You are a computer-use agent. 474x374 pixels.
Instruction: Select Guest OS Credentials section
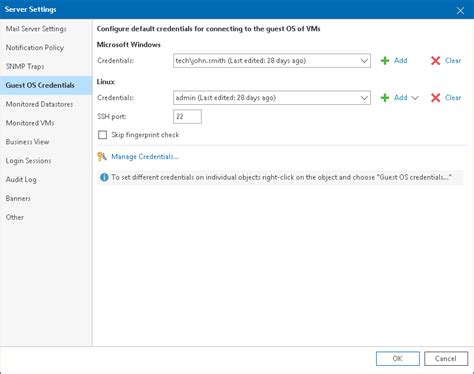(46, 85)
